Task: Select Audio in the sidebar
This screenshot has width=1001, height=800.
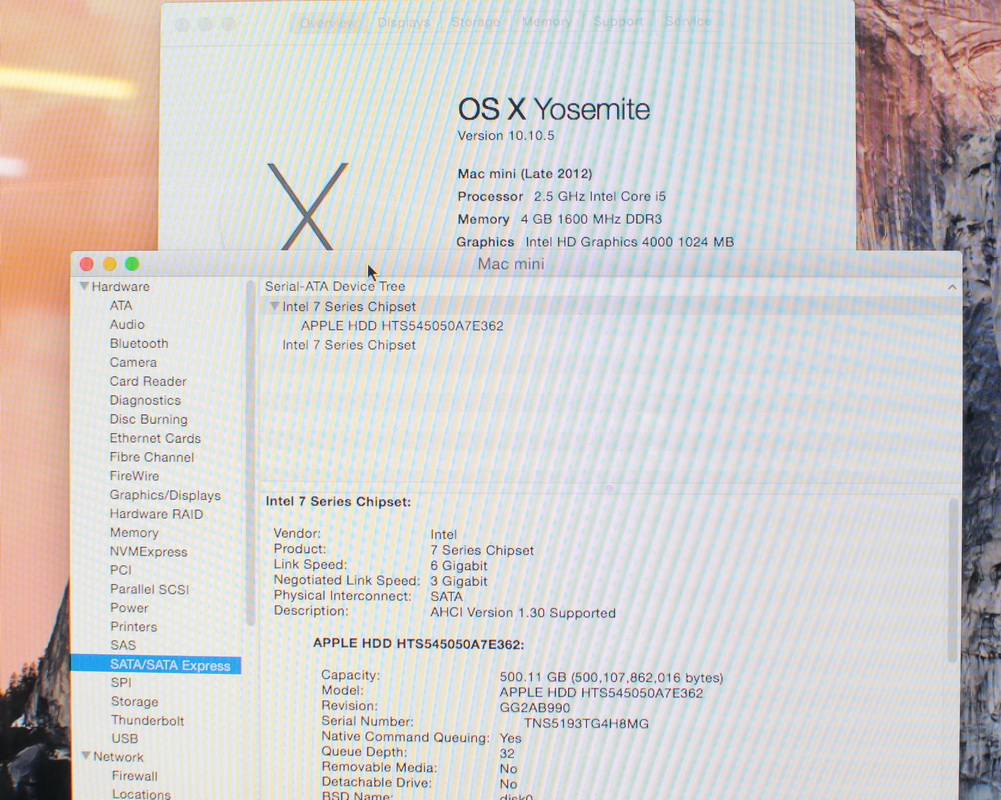Action: pyautogui.click(x=127, y=324)
